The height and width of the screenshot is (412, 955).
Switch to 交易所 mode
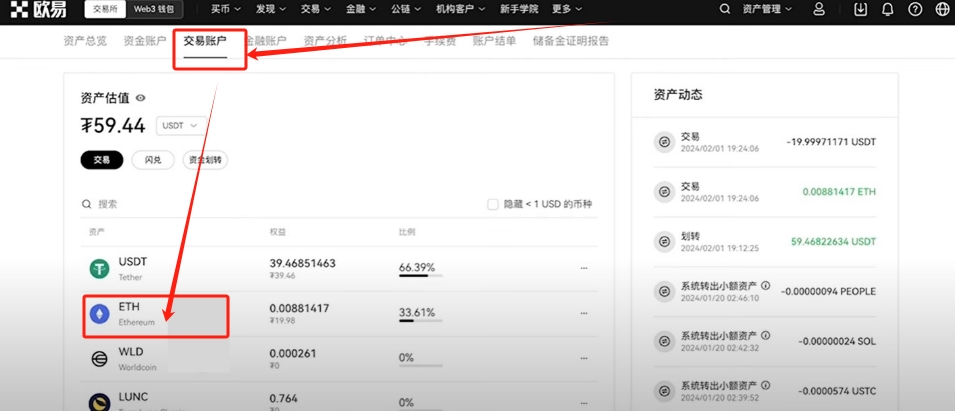click(105, 9)
